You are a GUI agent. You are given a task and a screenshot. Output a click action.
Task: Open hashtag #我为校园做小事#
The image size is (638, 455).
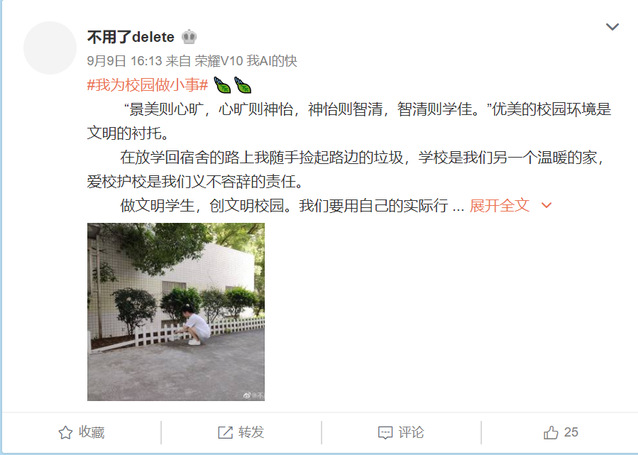148,85
